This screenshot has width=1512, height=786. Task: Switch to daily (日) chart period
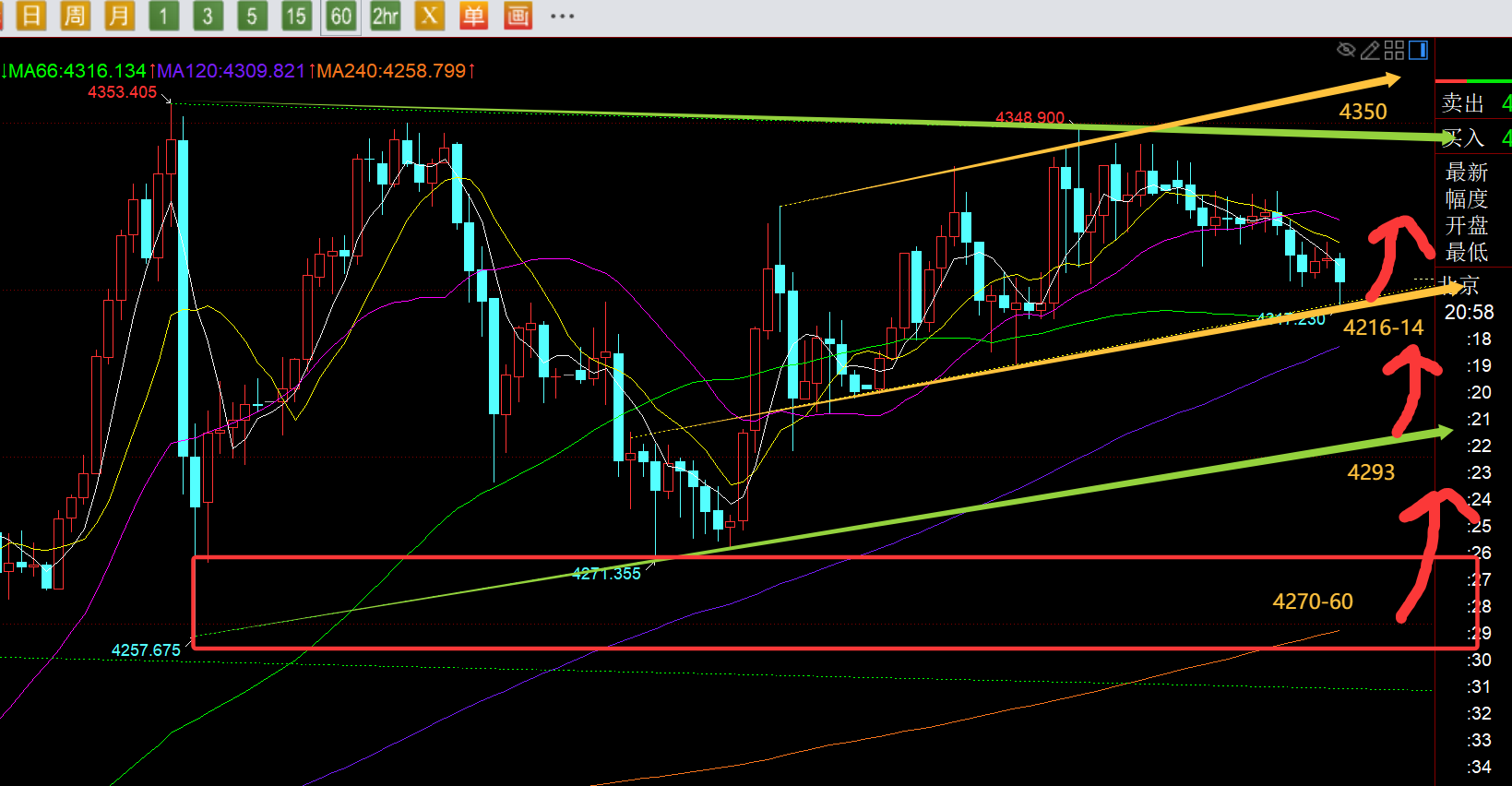pos(30,16)
